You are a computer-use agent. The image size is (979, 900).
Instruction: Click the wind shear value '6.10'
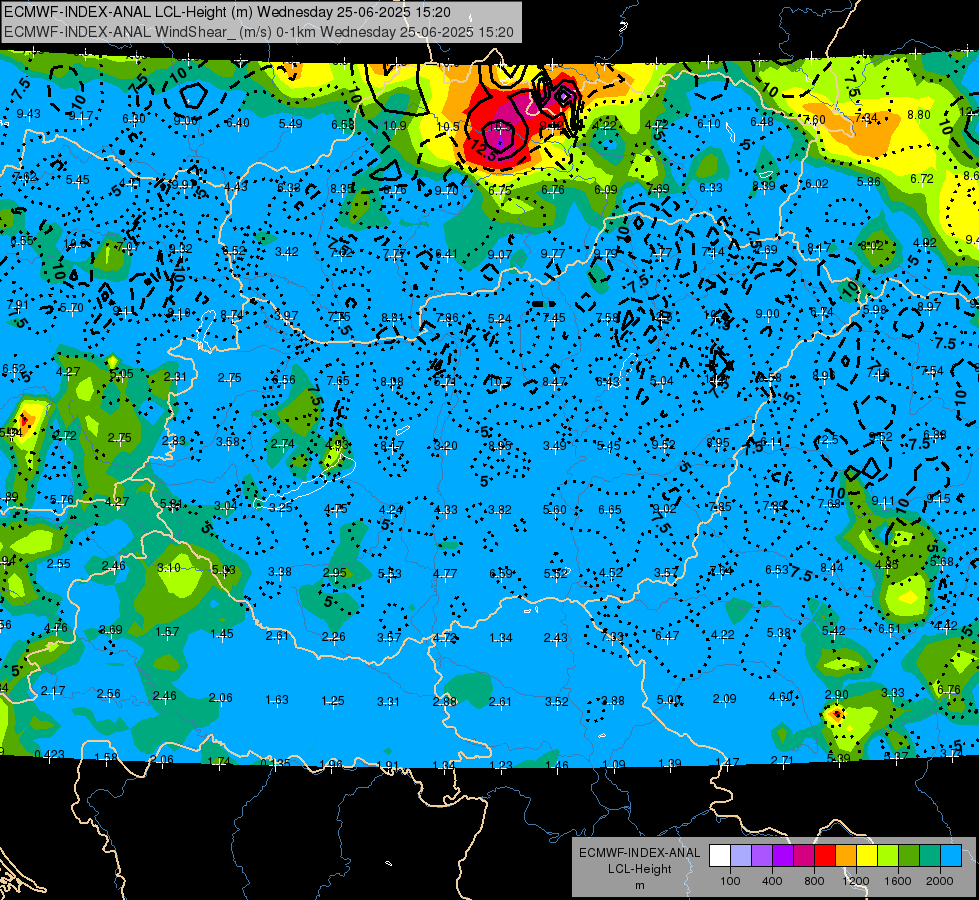click(x=709, y=124)
